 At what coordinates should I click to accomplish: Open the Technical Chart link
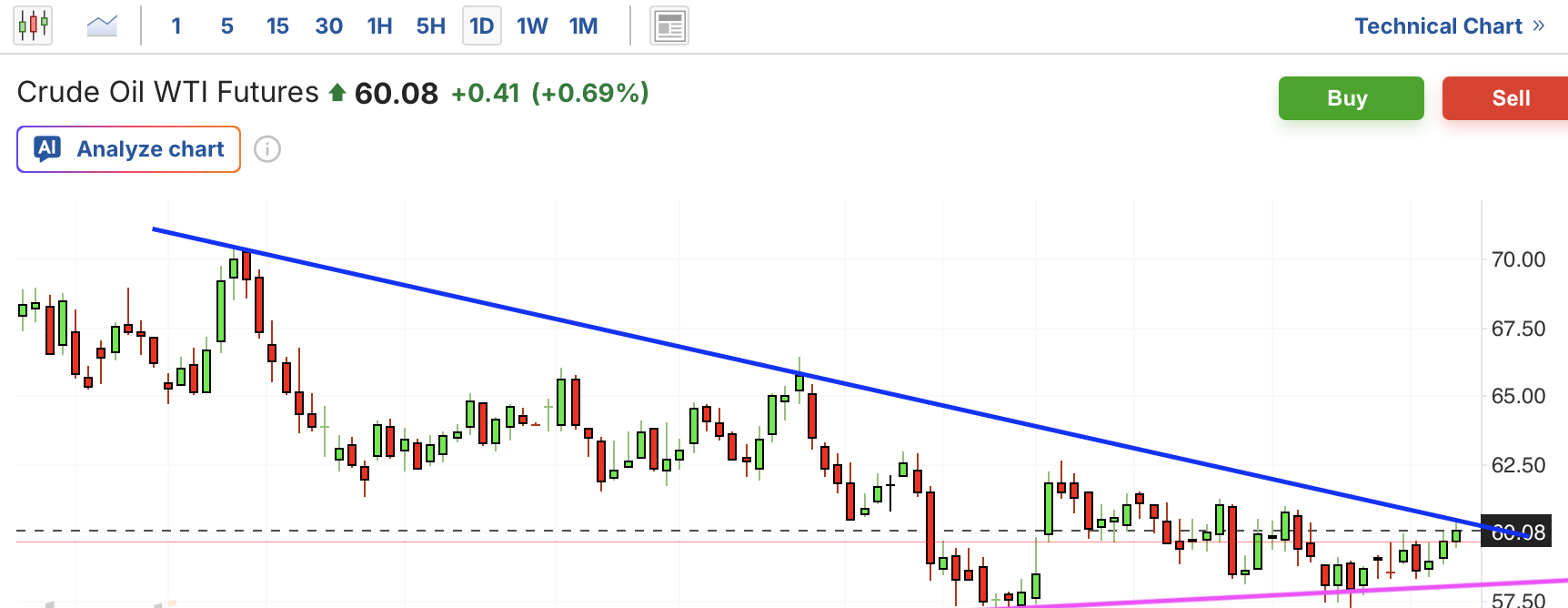(x=1450, y=25)
